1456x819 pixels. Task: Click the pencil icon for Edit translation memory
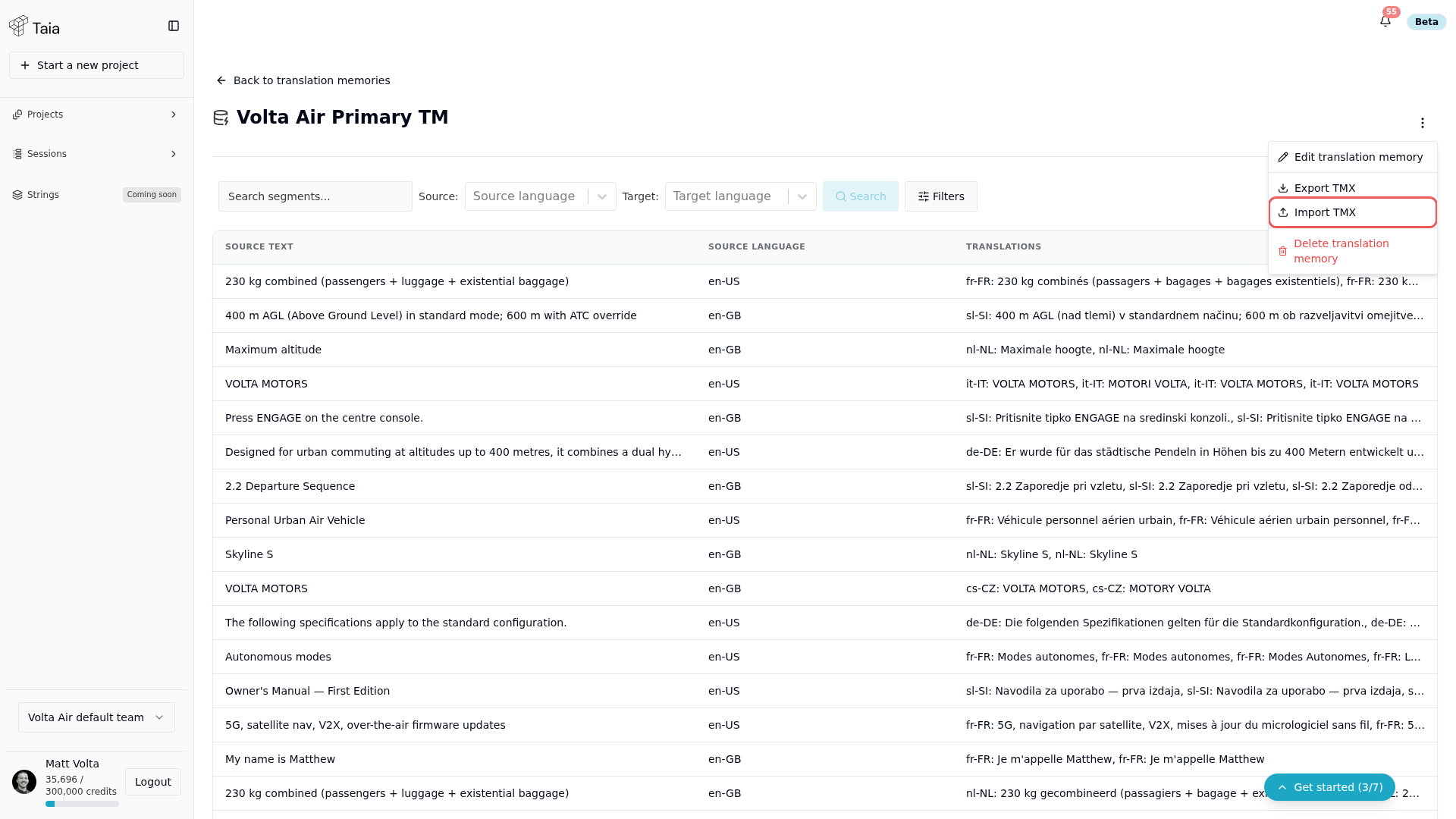[x=1283, y=157]
